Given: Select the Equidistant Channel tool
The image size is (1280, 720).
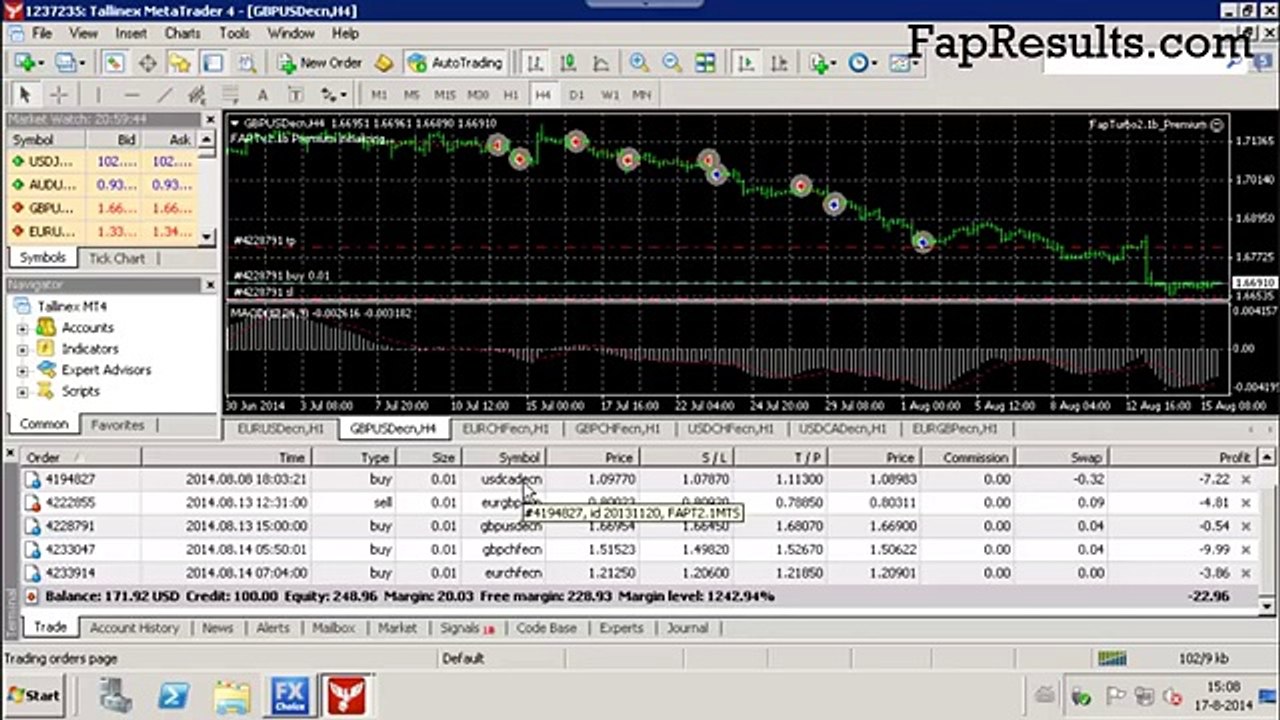Looking at the screenshot, I should 197,95.
